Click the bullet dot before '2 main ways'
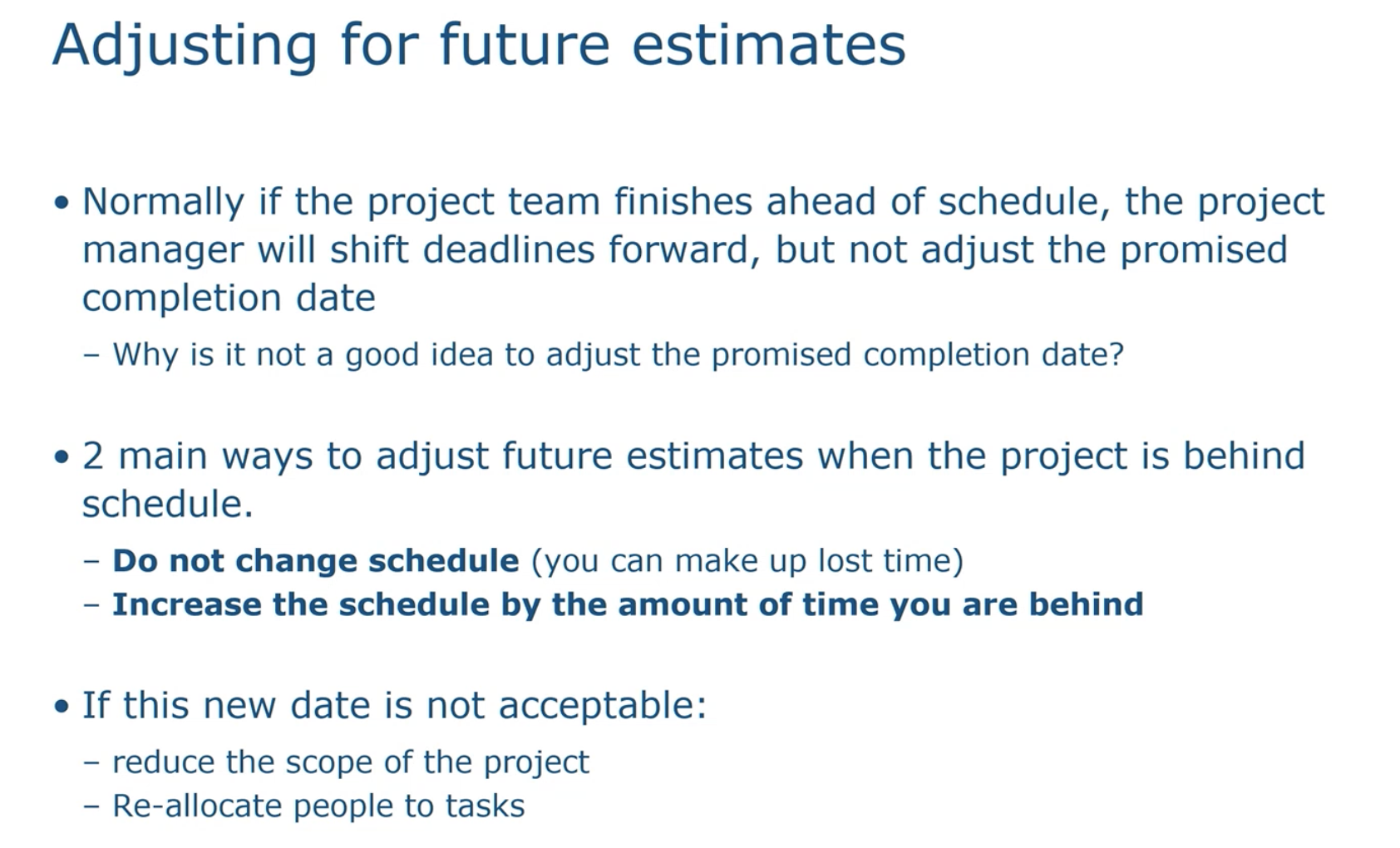 click(61, 456)
